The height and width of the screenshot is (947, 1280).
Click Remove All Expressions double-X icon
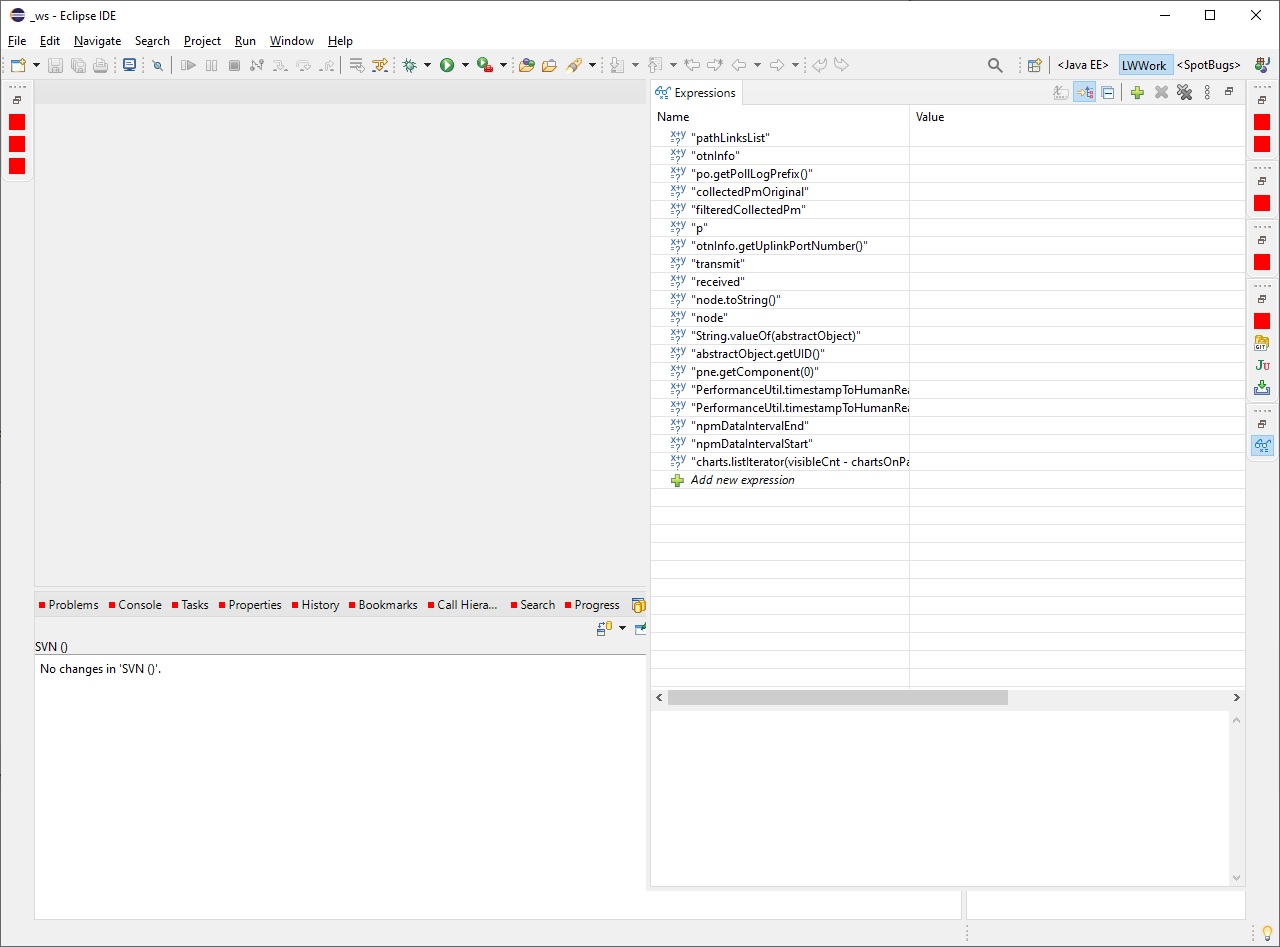[1184, 93]
